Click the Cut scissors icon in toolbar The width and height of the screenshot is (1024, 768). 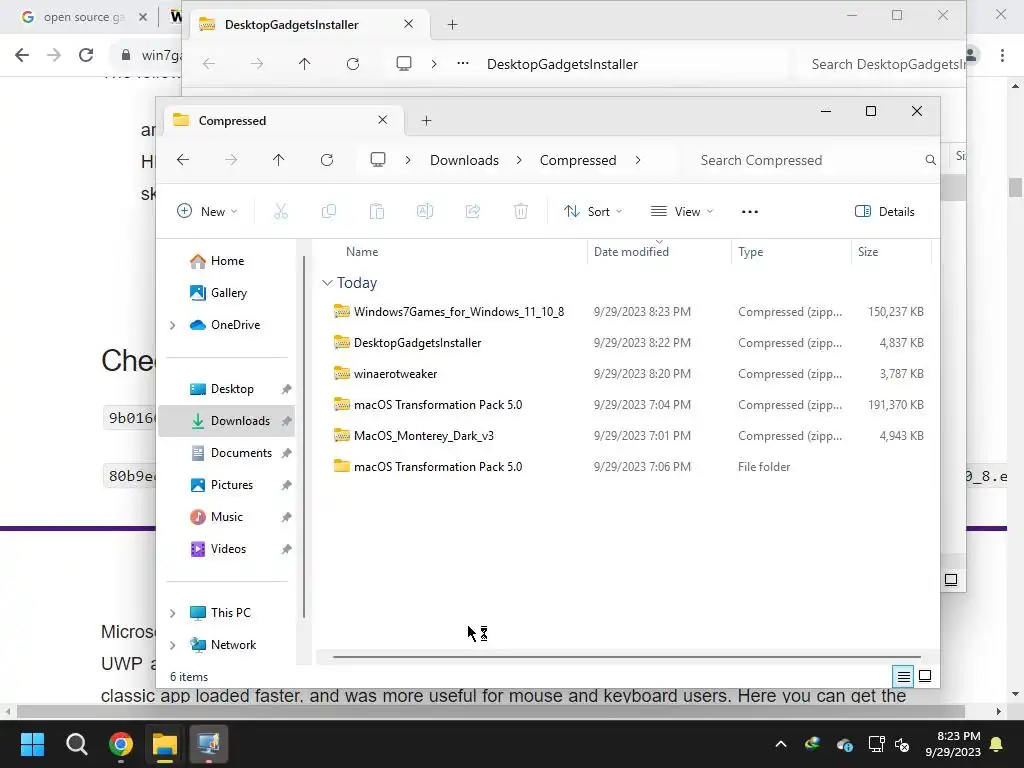point(281,211)
